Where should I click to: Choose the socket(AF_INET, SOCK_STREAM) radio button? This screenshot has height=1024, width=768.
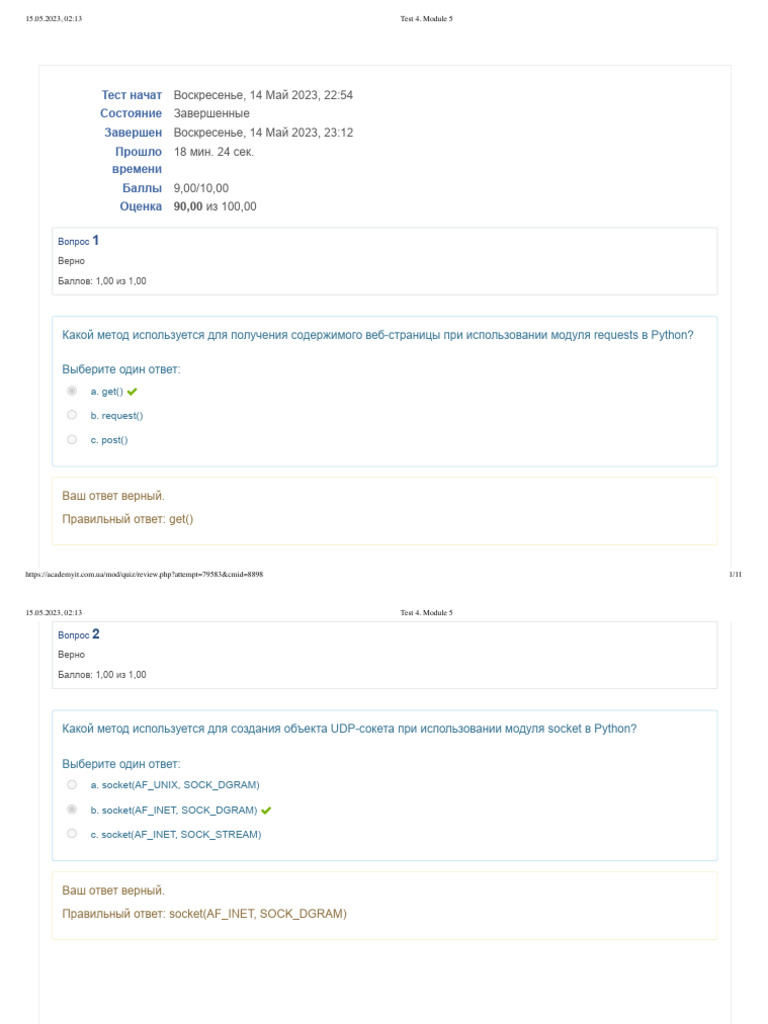(72, 833)
